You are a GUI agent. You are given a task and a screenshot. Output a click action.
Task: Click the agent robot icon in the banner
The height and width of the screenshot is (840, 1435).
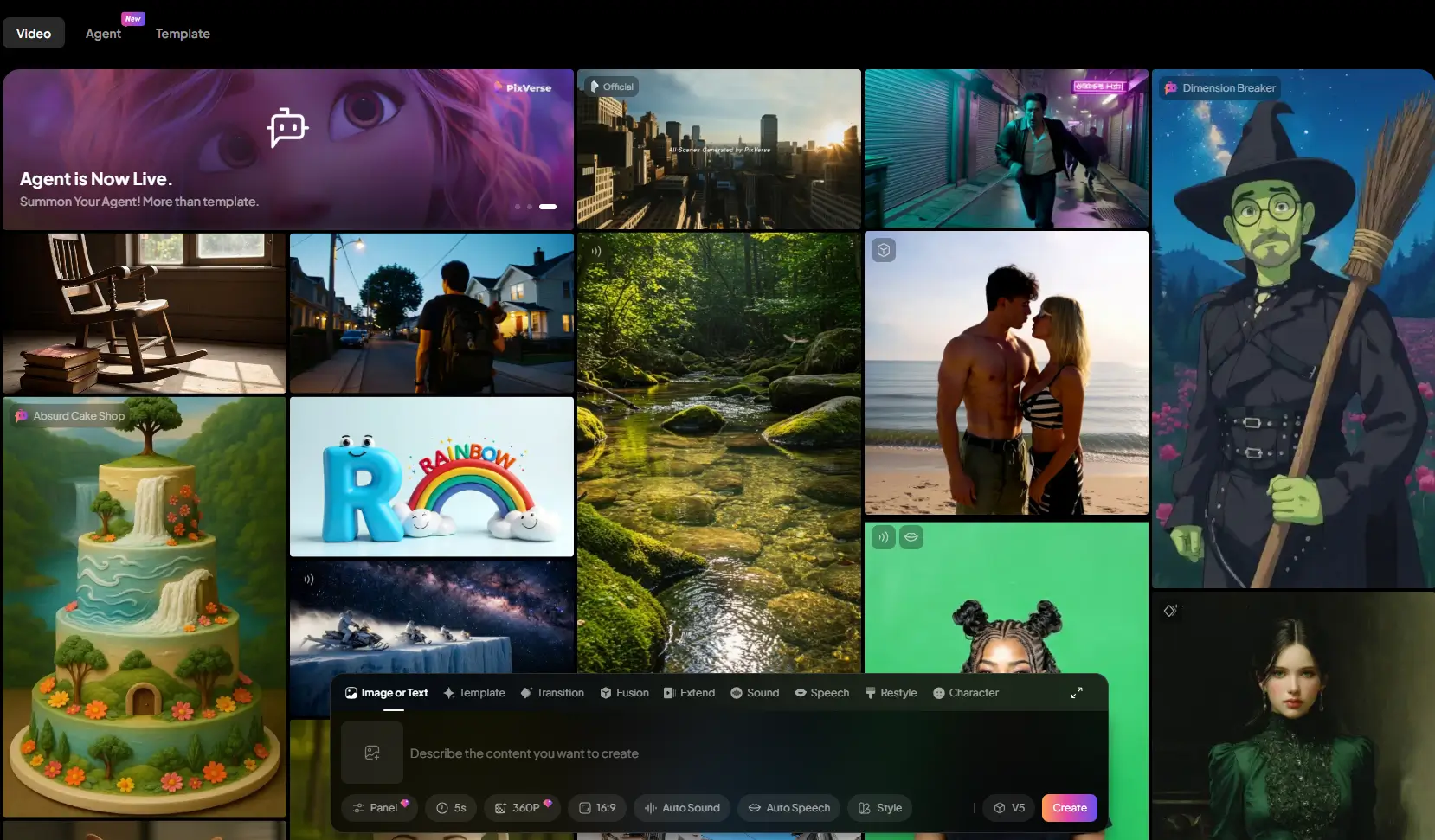point(287,128)
